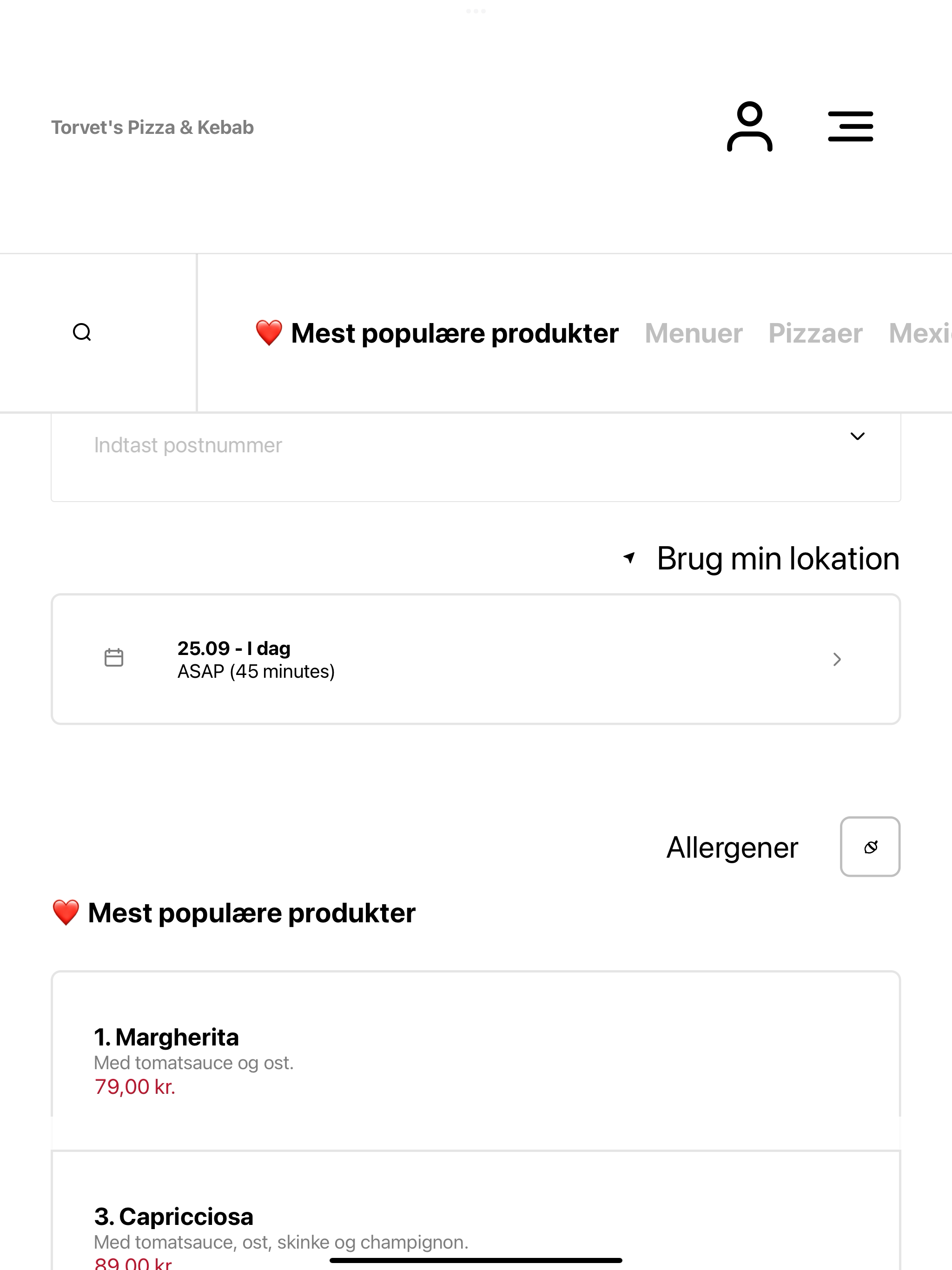952x1270 pixels.
Task: Open the user account profile icon
Action: point(749,127)
